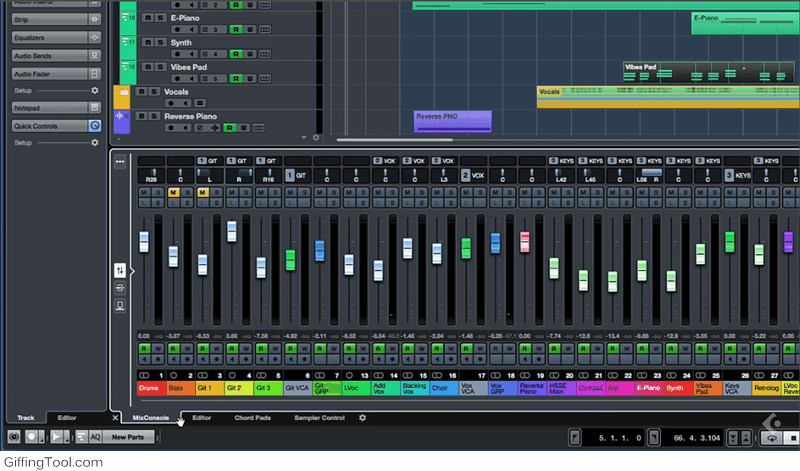The image size is (800, 471).
Task: Open channel settings on the Reverse Piano track
Action: 200,128
